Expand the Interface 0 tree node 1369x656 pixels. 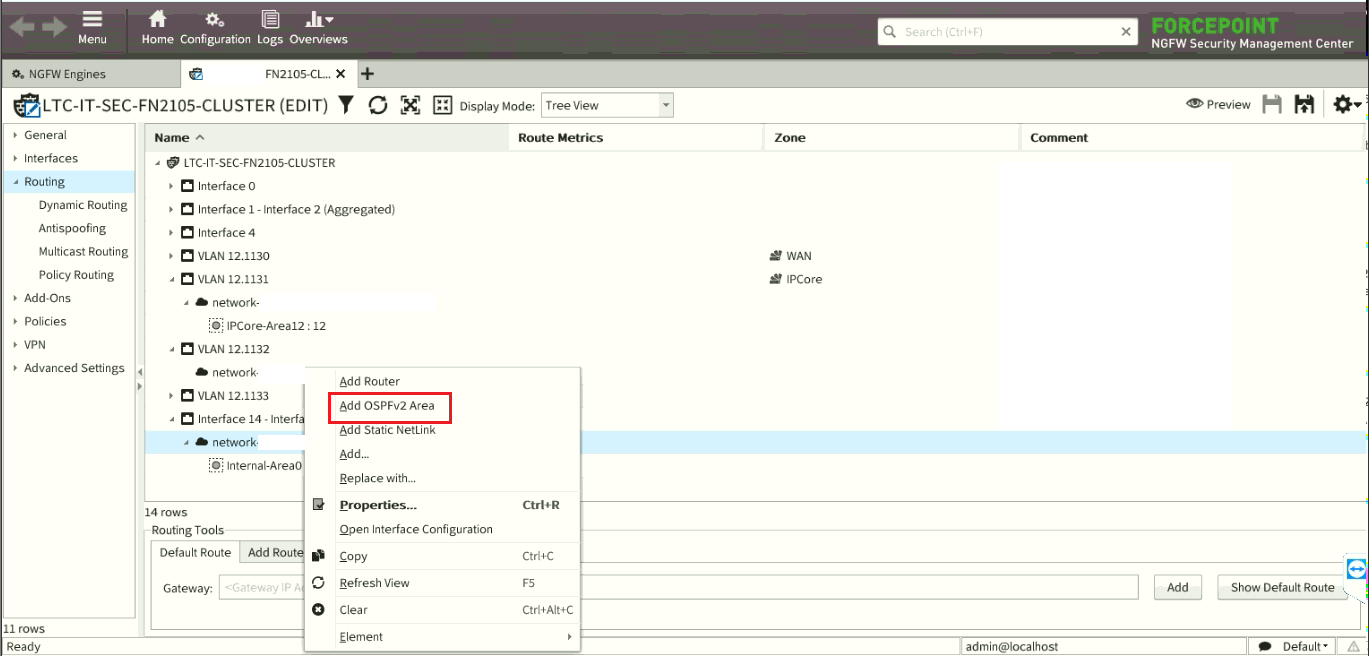click(171, 186)
